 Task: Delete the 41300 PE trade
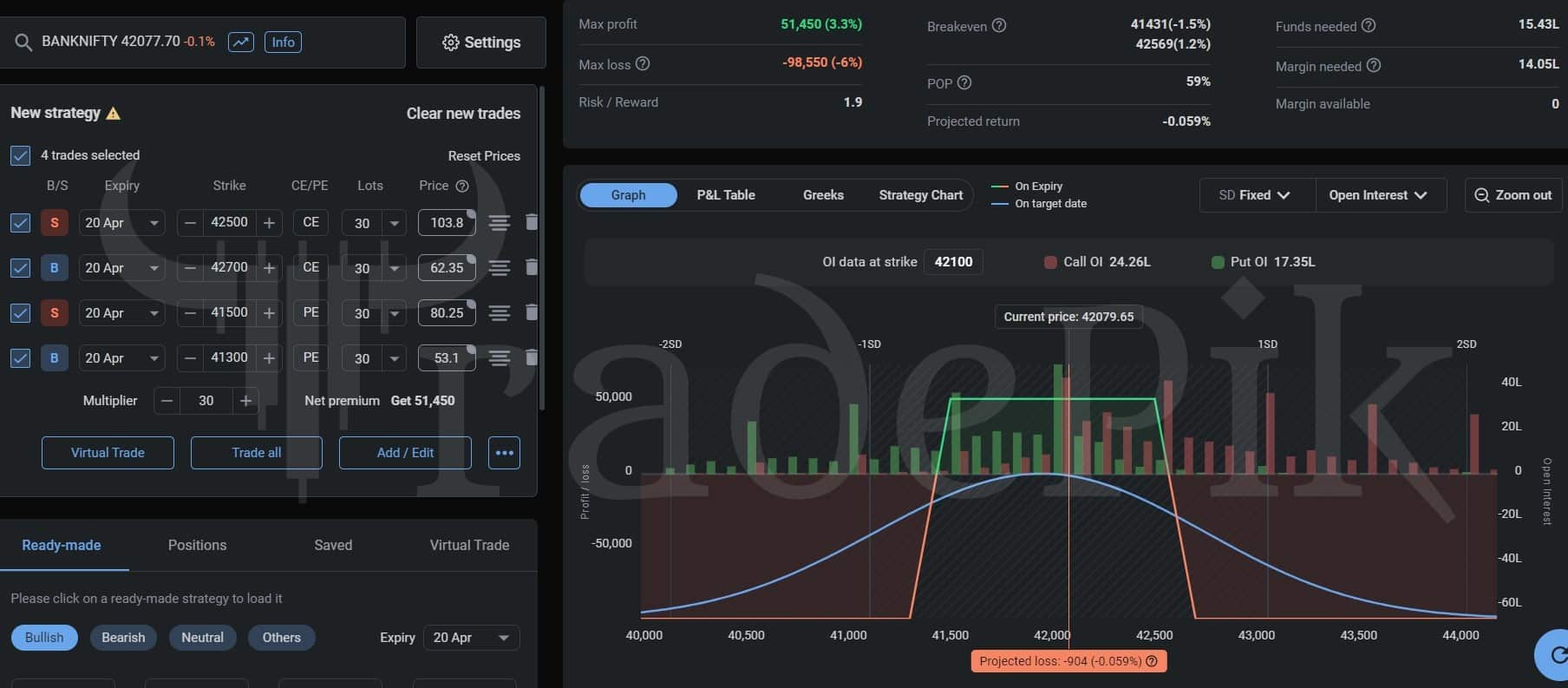532,358
